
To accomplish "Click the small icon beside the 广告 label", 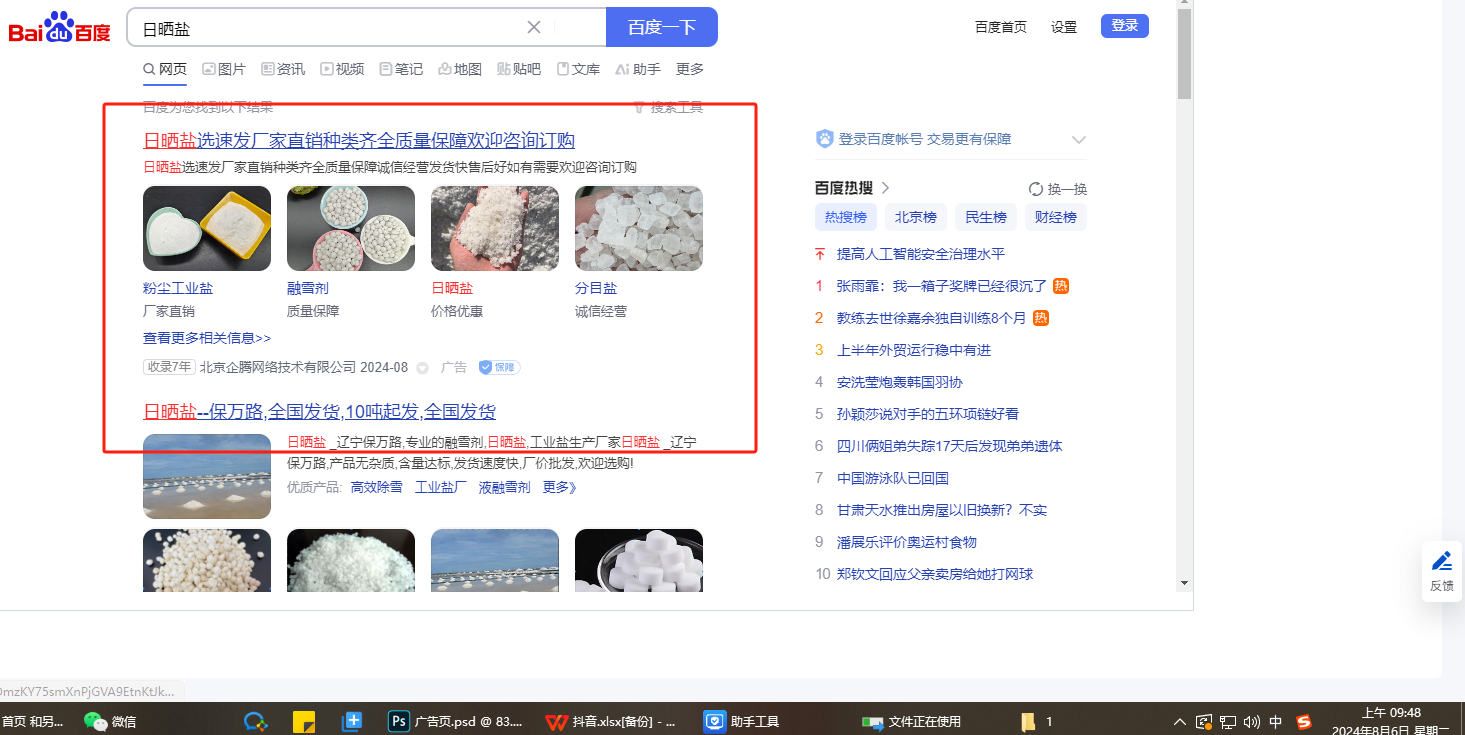I will coord(422,368).
